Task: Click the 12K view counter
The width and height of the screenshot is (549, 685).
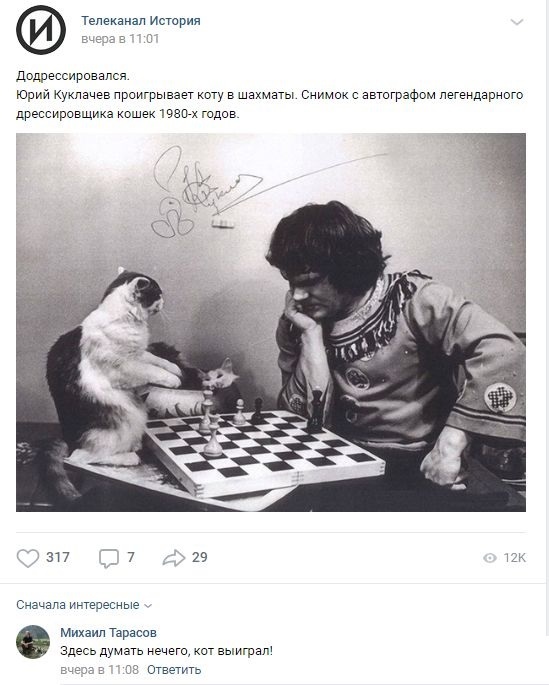Action: pos(514,558)
